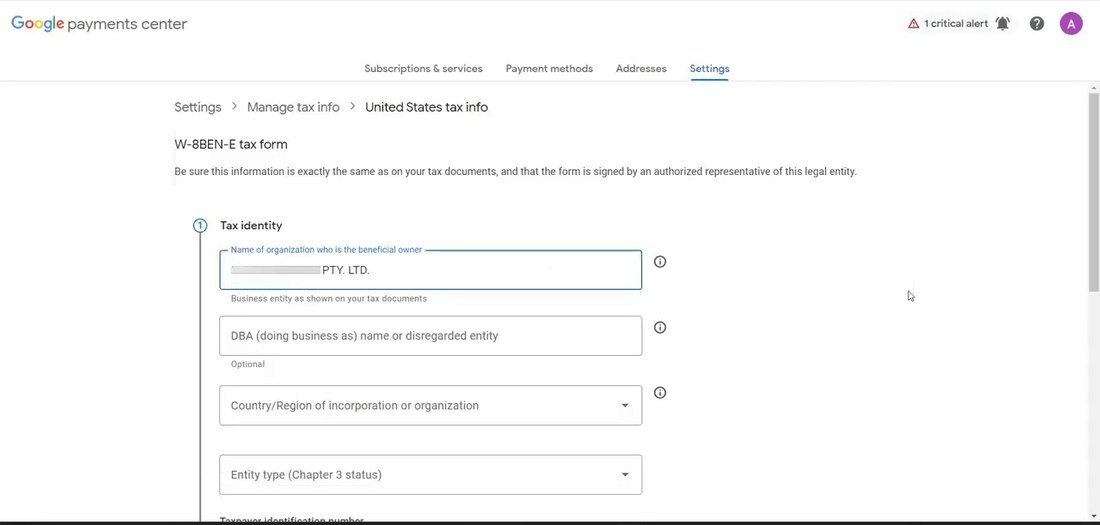Go to Settings breadcrumb link
The image size is (1100, 525).
pos(198,107)
